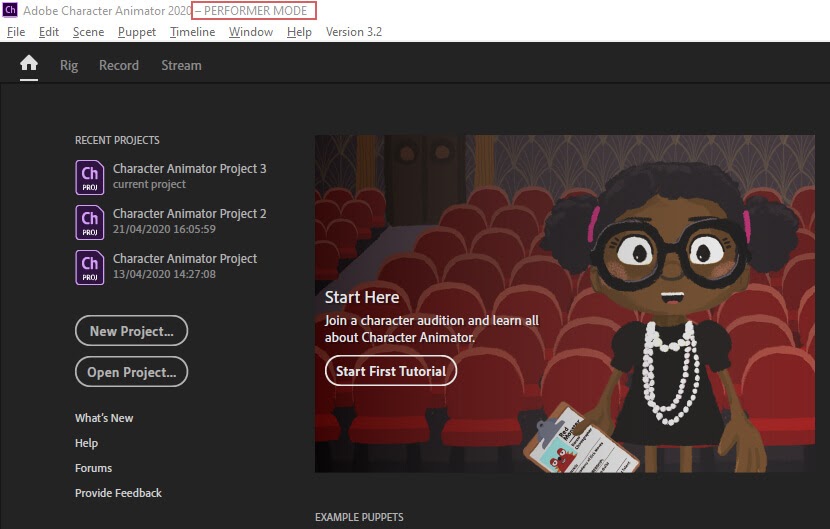Open Character Animator Project 2

coord(190,213)
